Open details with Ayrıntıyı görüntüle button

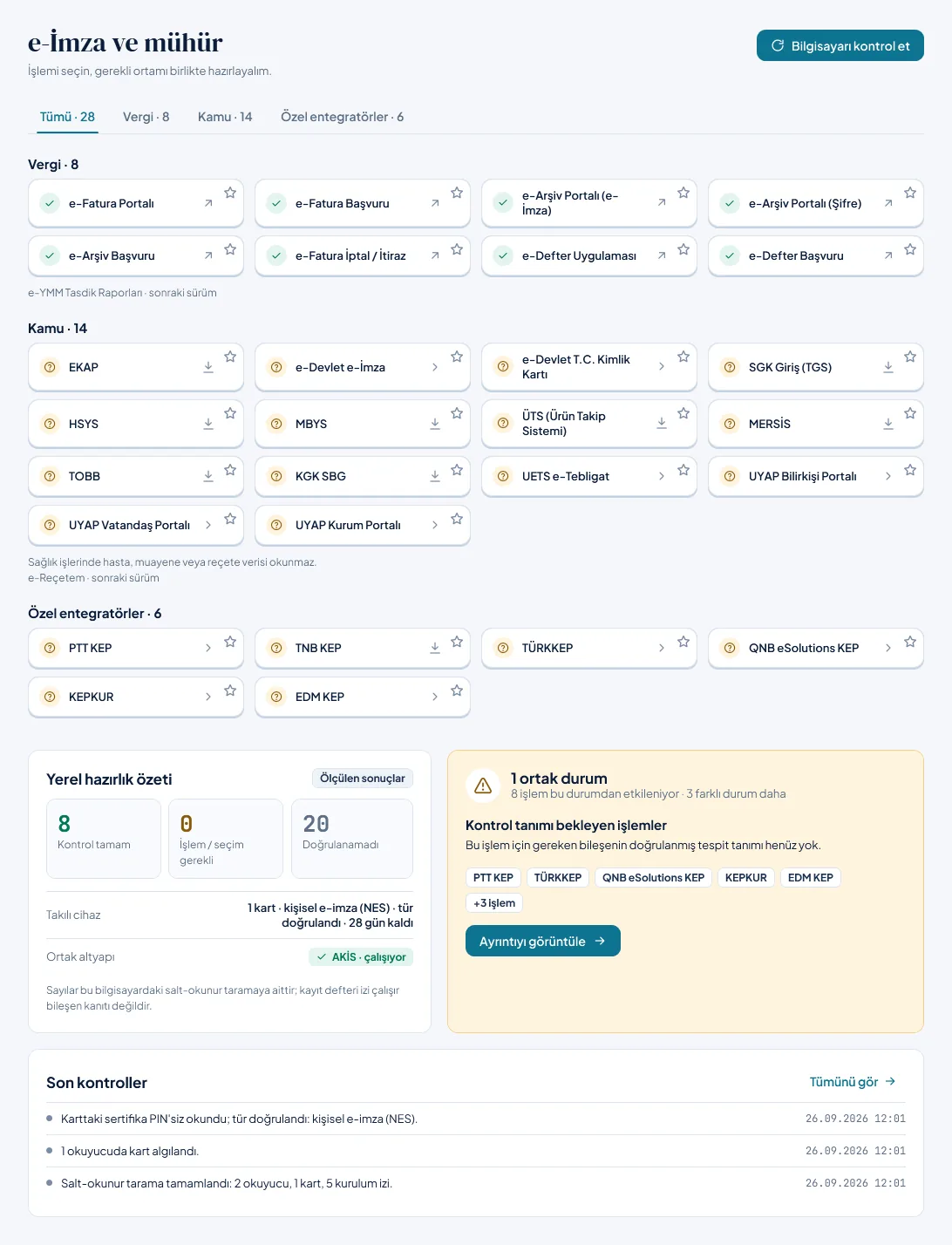[543, 941]
